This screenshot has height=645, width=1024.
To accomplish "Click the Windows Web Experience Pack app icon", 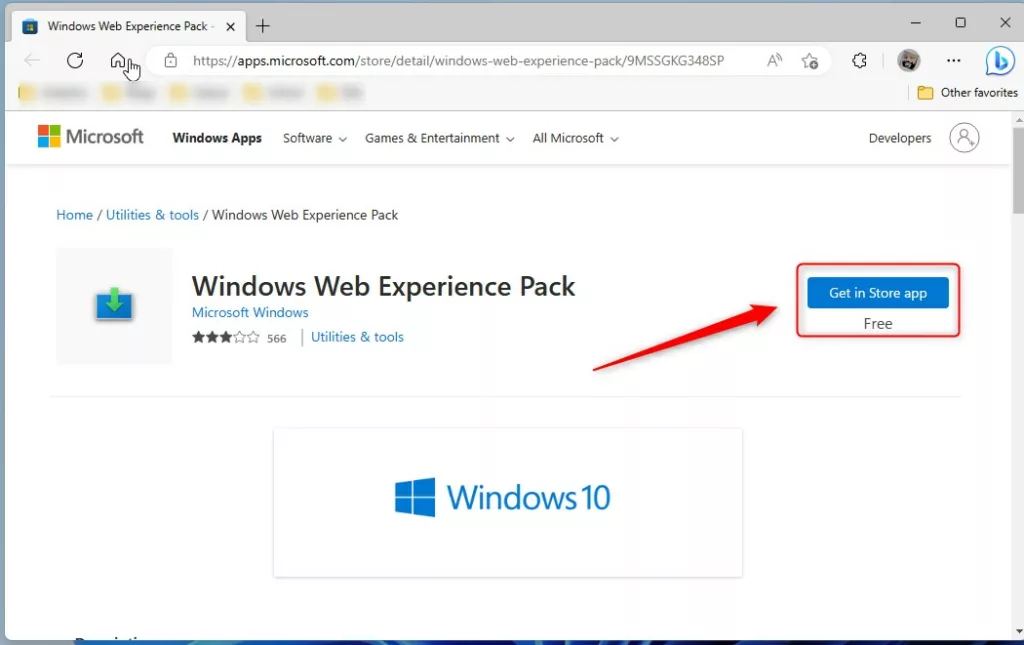I will (114, 304).
